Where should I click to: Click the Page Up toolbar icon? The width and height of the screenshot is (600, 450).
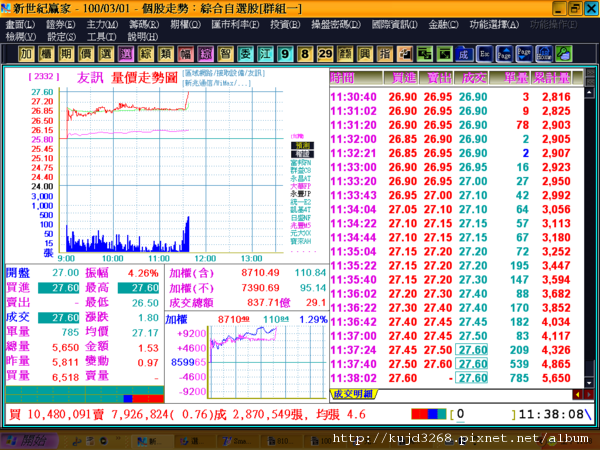[x=504, y=54]
